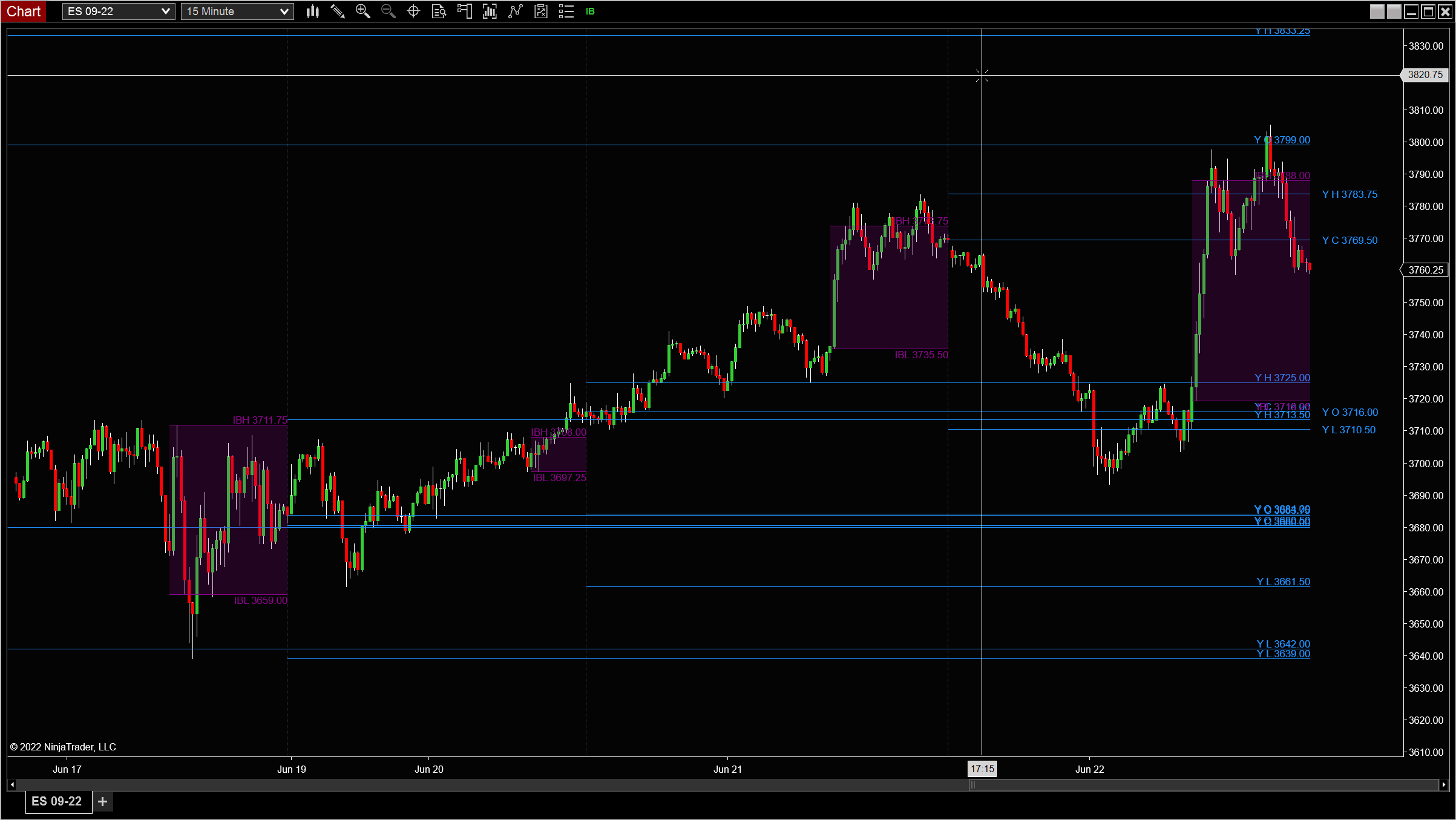Open the strategies icon
This screenshot has height=820, width=1456.
541,11
